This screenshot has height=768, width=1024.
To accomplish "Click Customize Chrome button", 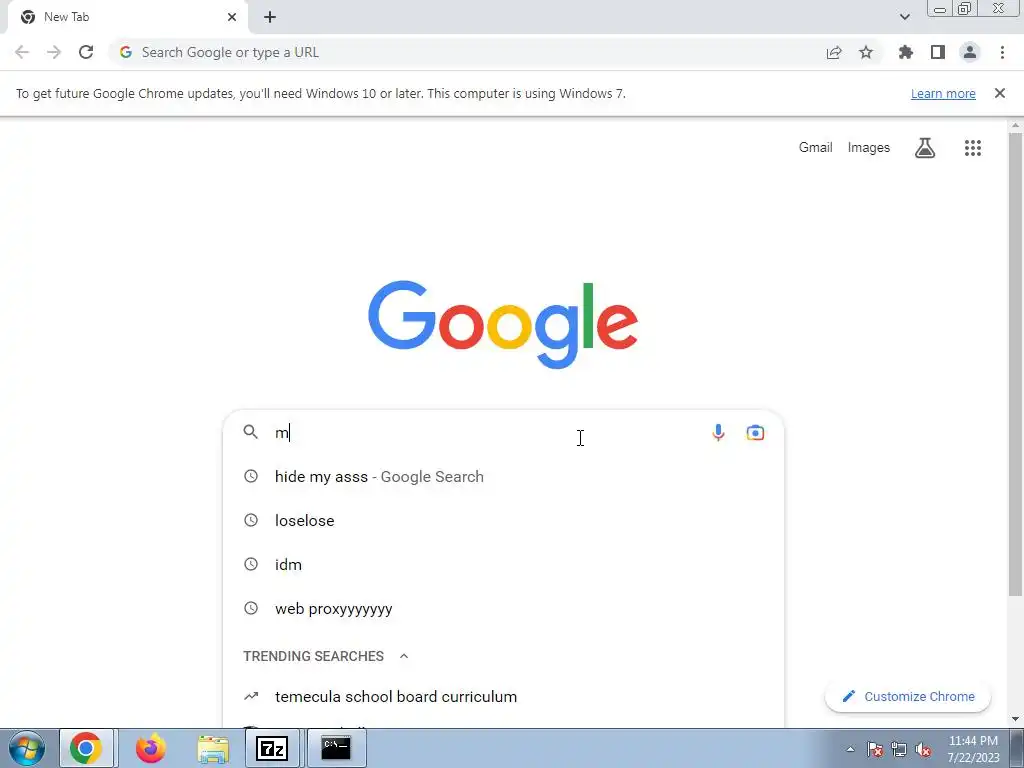I will coord(908,696).
